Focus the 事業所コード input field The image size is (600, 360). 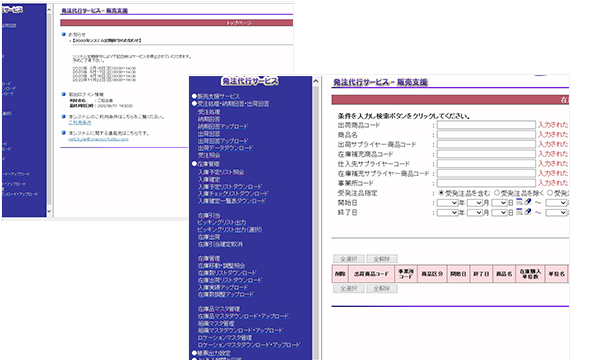coord(486,183)
